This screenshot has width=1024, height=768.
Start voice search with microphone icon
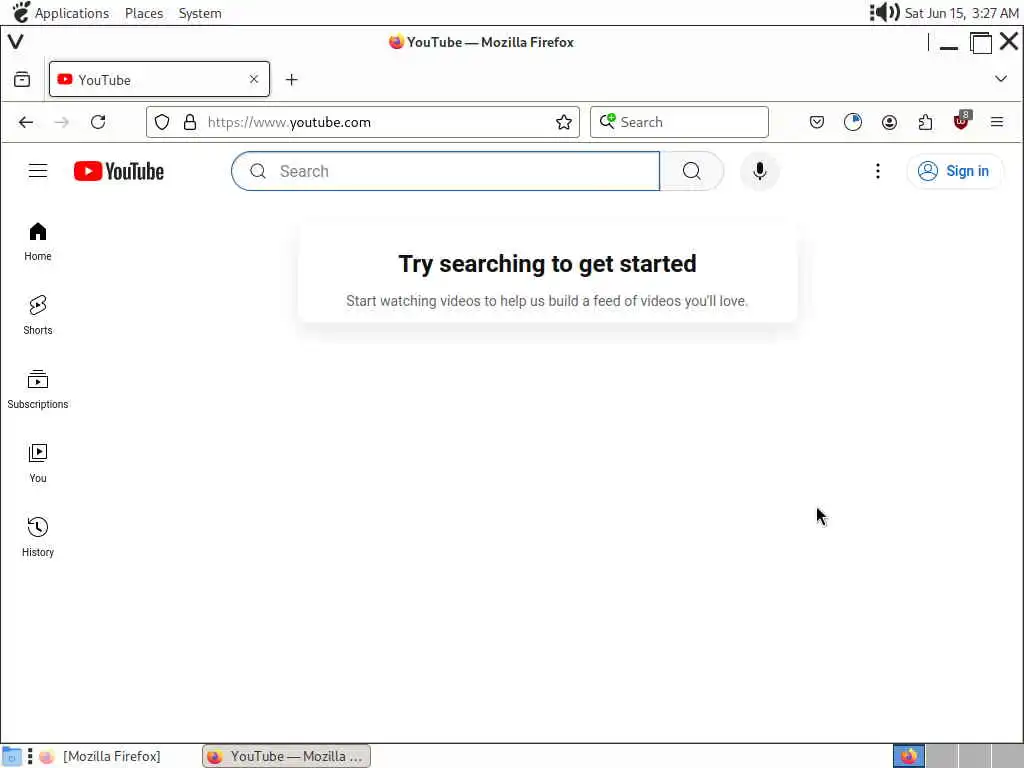(x=760, y=171)
